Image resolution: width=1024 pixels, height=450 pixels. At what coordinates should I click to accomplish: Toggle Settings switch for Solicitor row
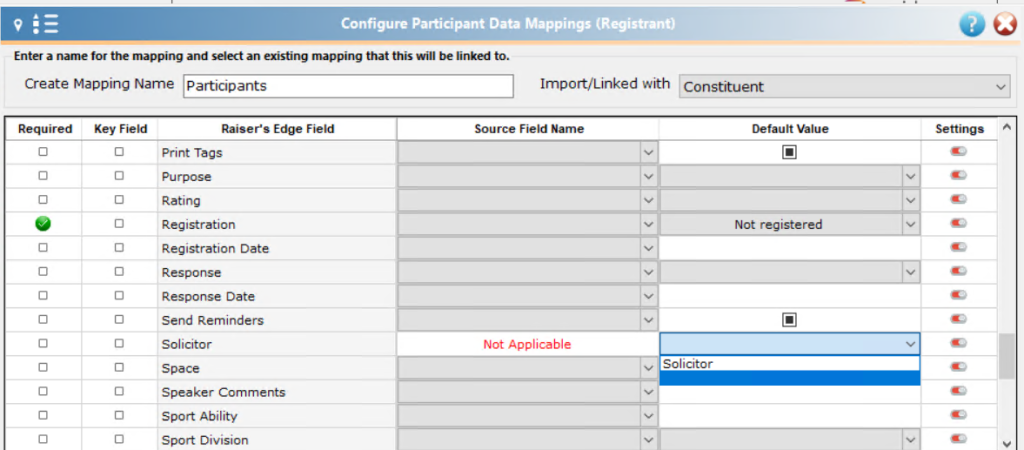(959, 343)
